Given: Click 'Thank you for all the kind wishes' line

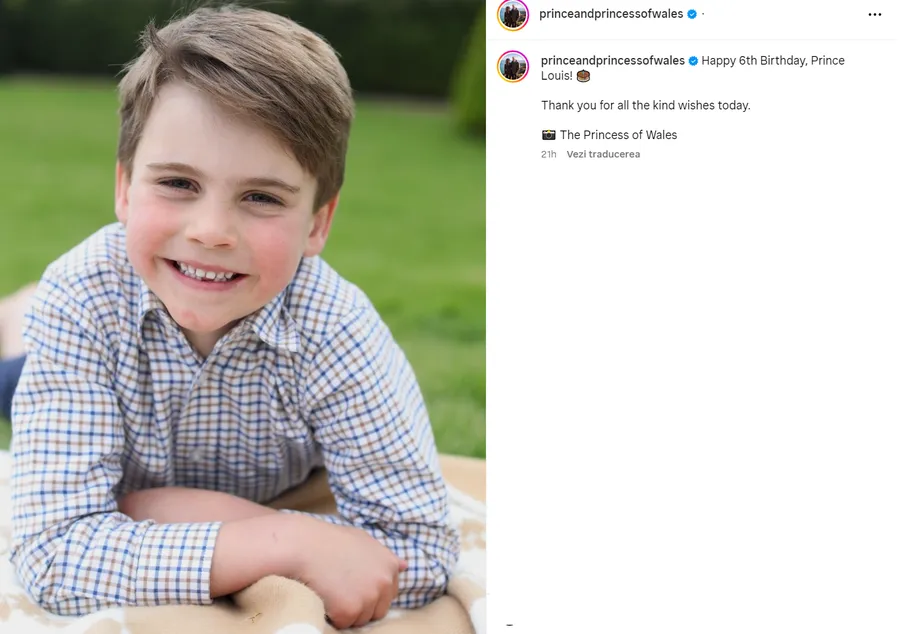Looking at the screenshot, I should pyautogui.click(x=645, y=105).
